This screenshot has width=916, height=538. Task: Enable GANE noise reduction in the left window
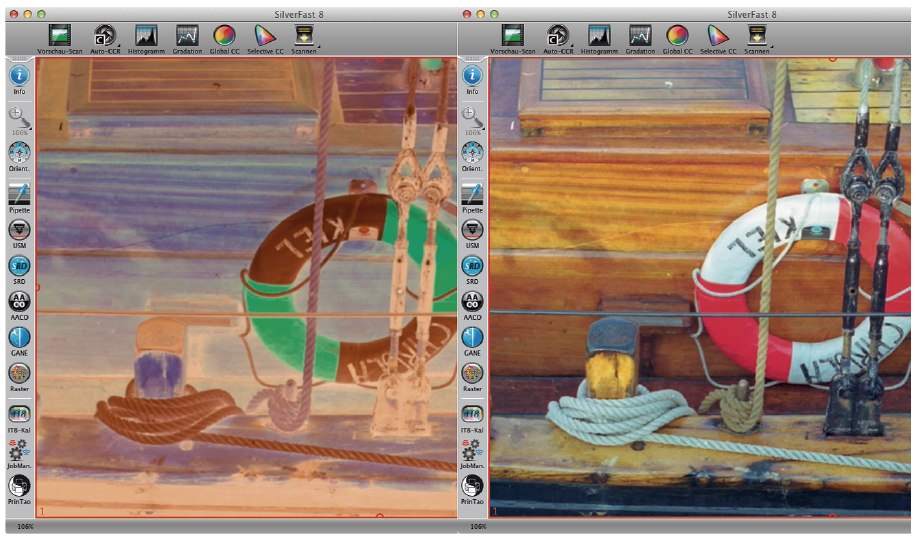20,338
